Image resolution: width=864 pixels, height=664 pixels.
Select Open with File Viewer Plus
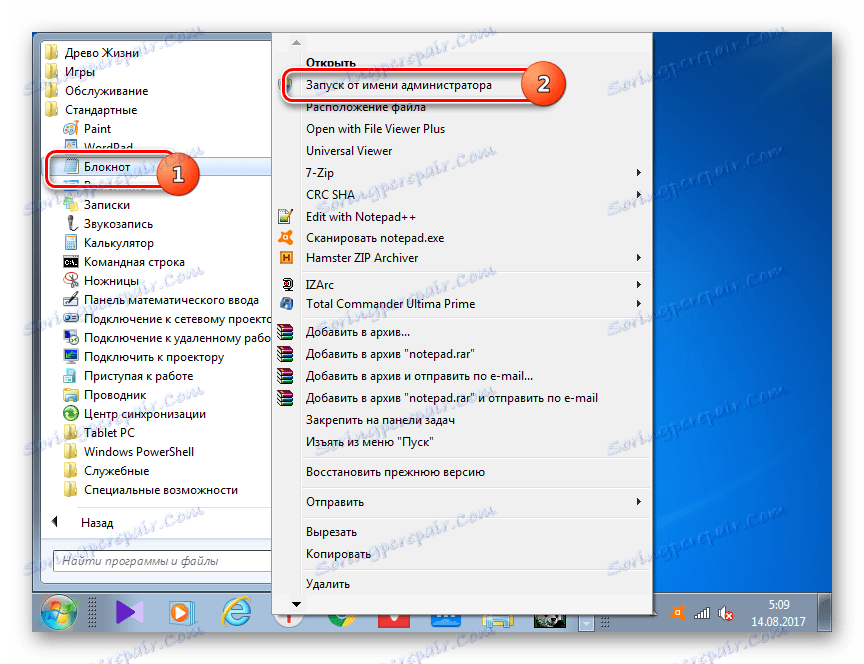pos(375,129)
